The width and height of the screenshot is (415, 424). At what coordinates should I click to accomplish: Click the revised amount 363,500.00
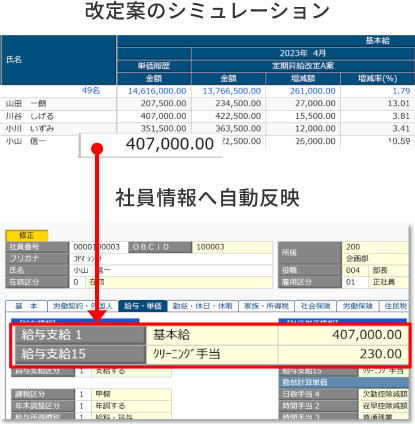point(238,128)
